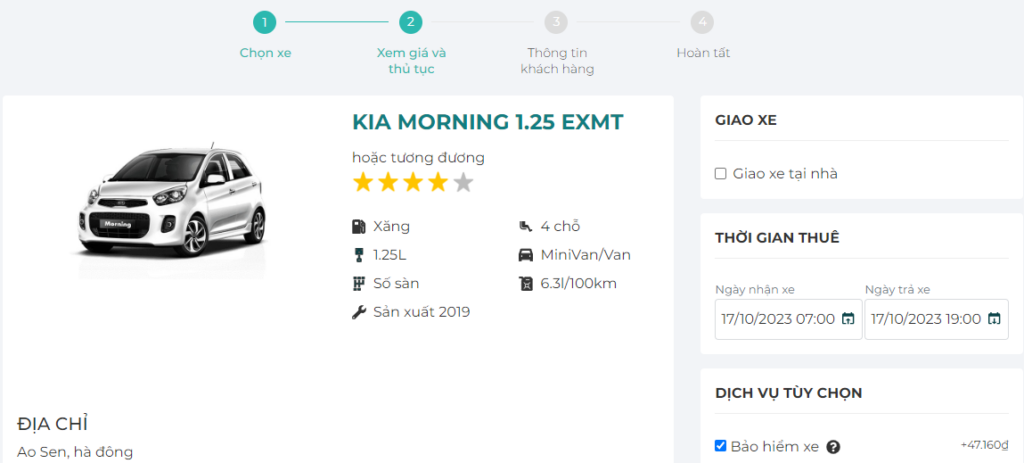
Task: Click the gearbox icon beside Số sàn
Action: 359,283
